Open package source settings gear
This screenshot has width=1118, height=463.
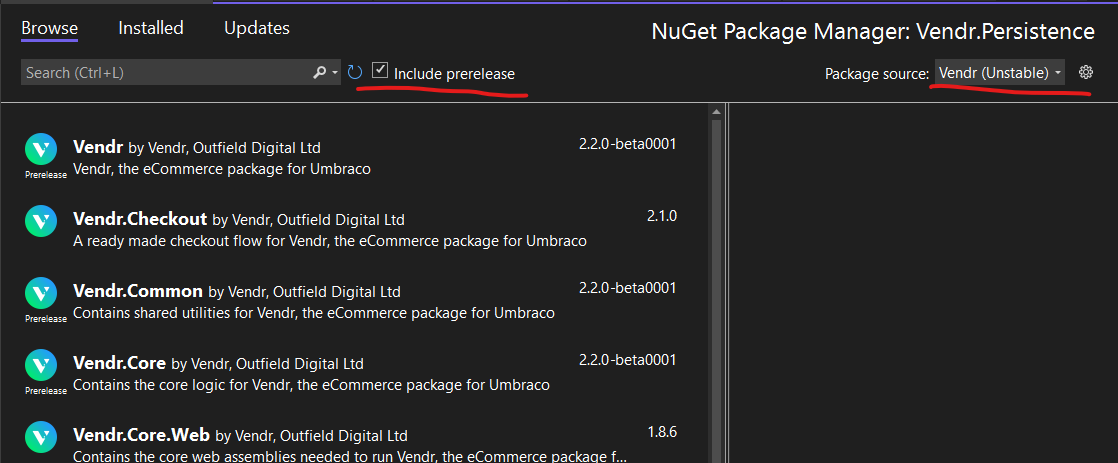pos(1086,71)
